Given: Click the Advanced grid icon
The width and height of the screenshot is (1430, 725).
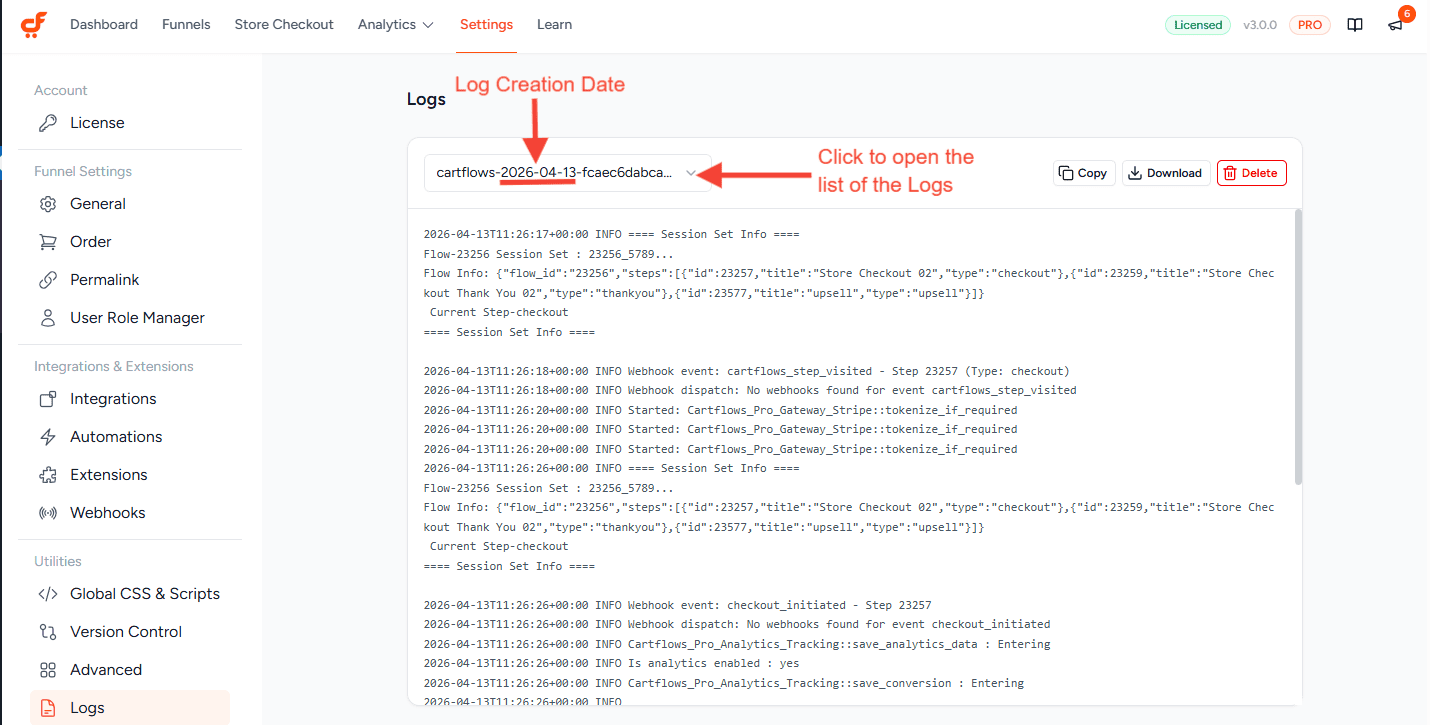Looking at the screenshot, I should point(48,670).
